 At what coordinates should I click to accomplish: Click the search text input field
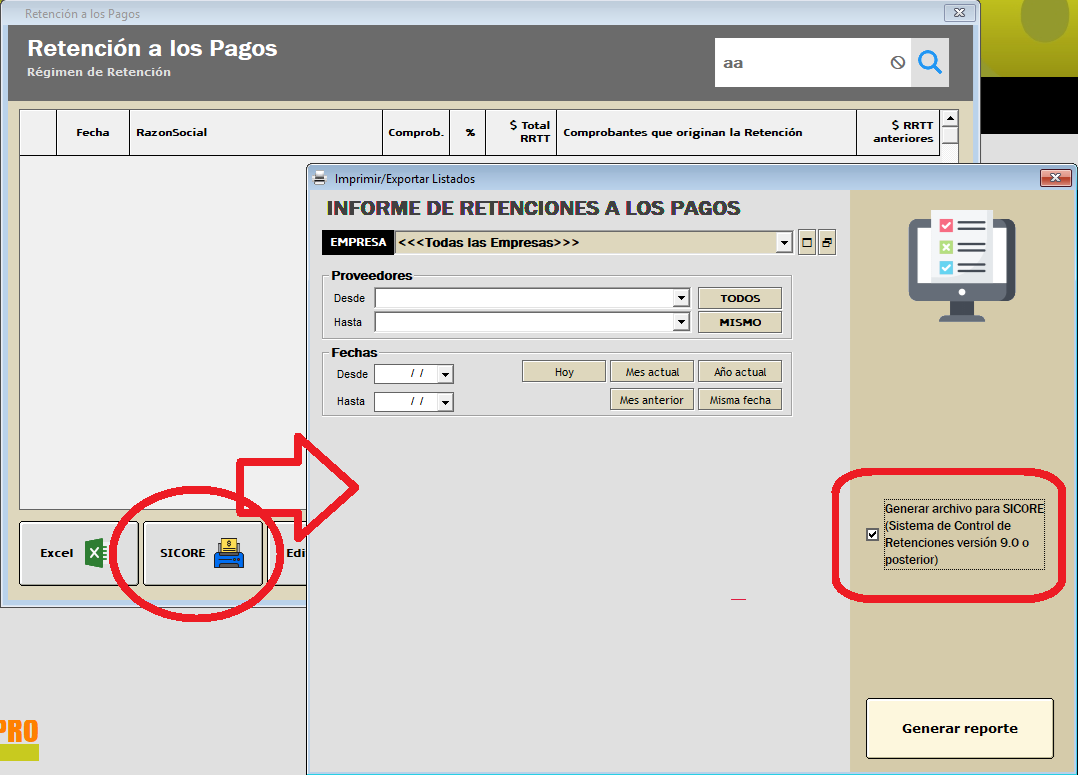(800, 63)
